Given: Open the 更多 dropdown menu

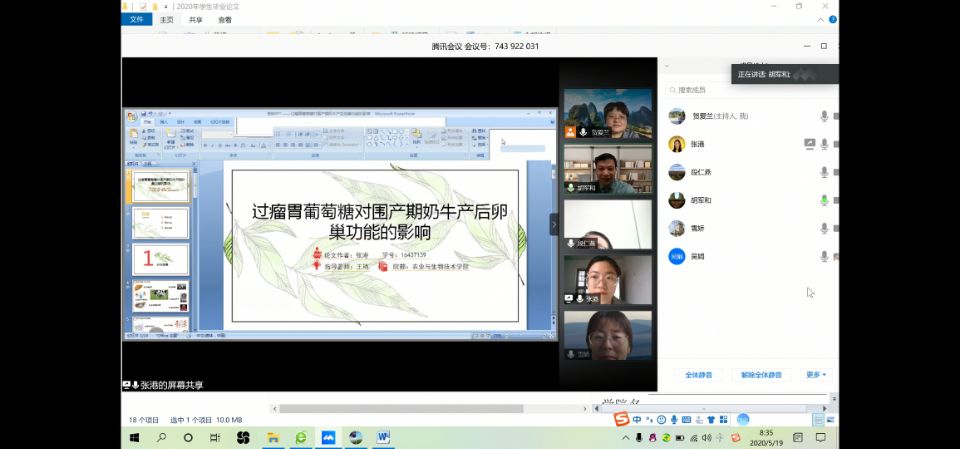Looking at the screenshot, I should [x=816, y=375].
